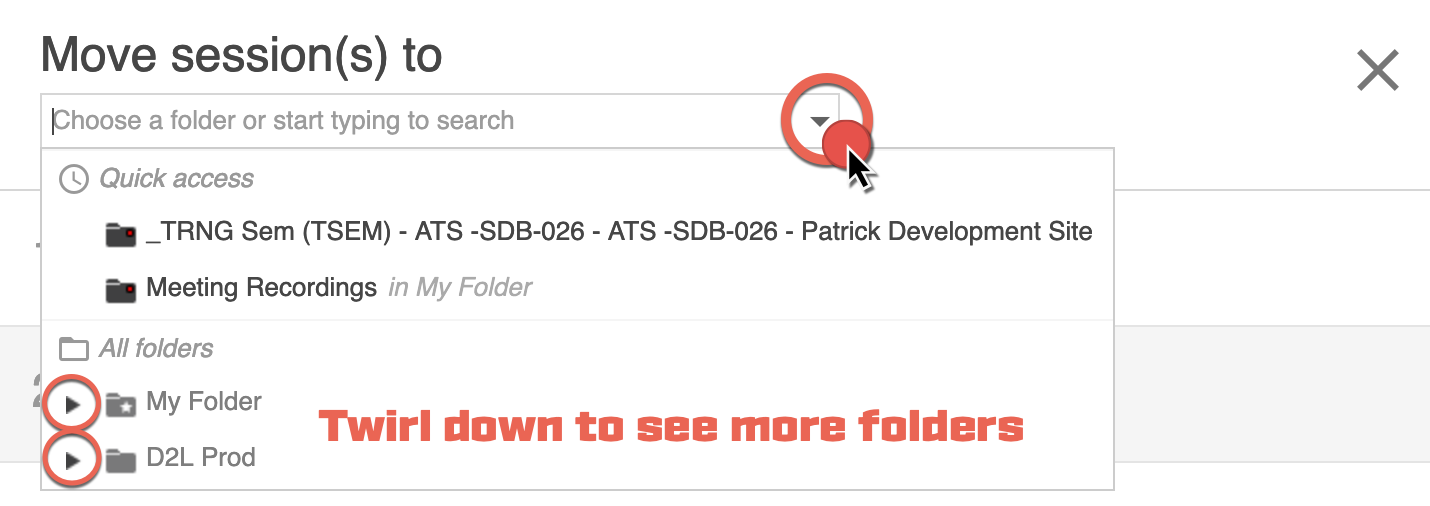Screen dimensions: 1430x506
Task: Click the Quick access clock icon
Action: coord(73,179)
